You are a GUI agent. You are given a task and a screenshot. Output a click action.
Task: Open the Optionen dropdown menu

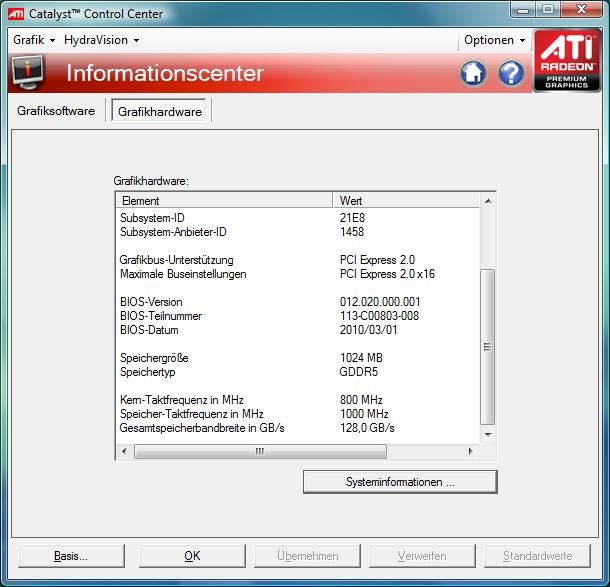494,40
